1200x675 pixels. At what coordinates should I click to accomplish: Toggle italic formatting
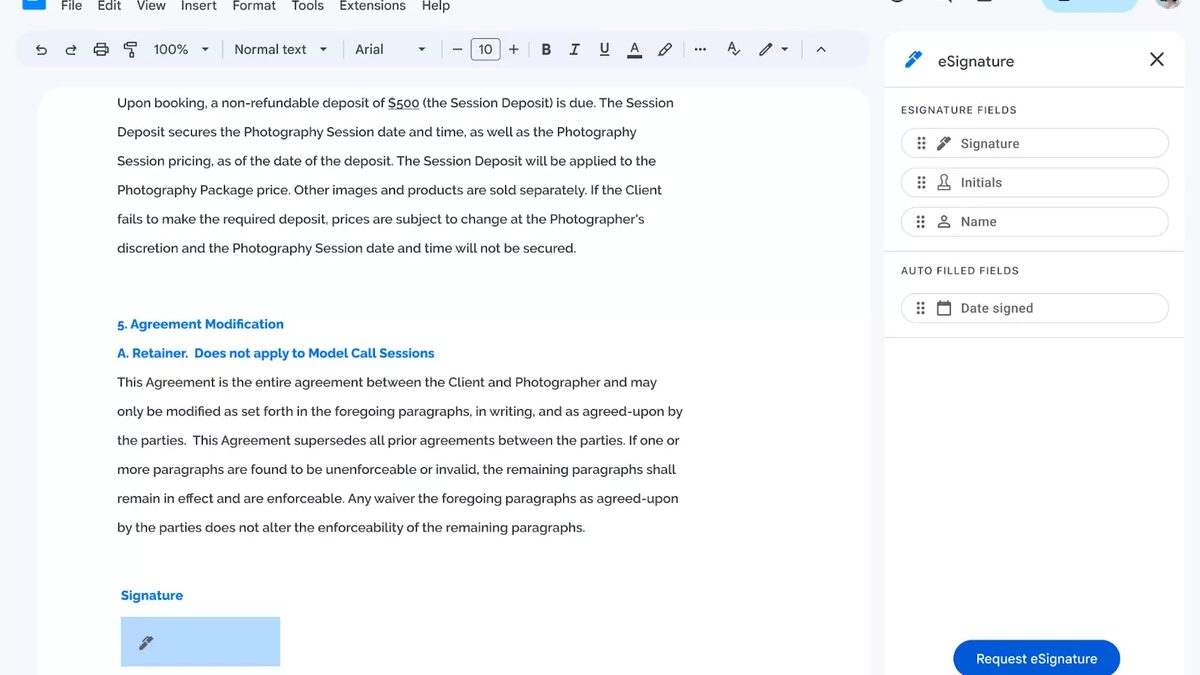tap(575, 48)
